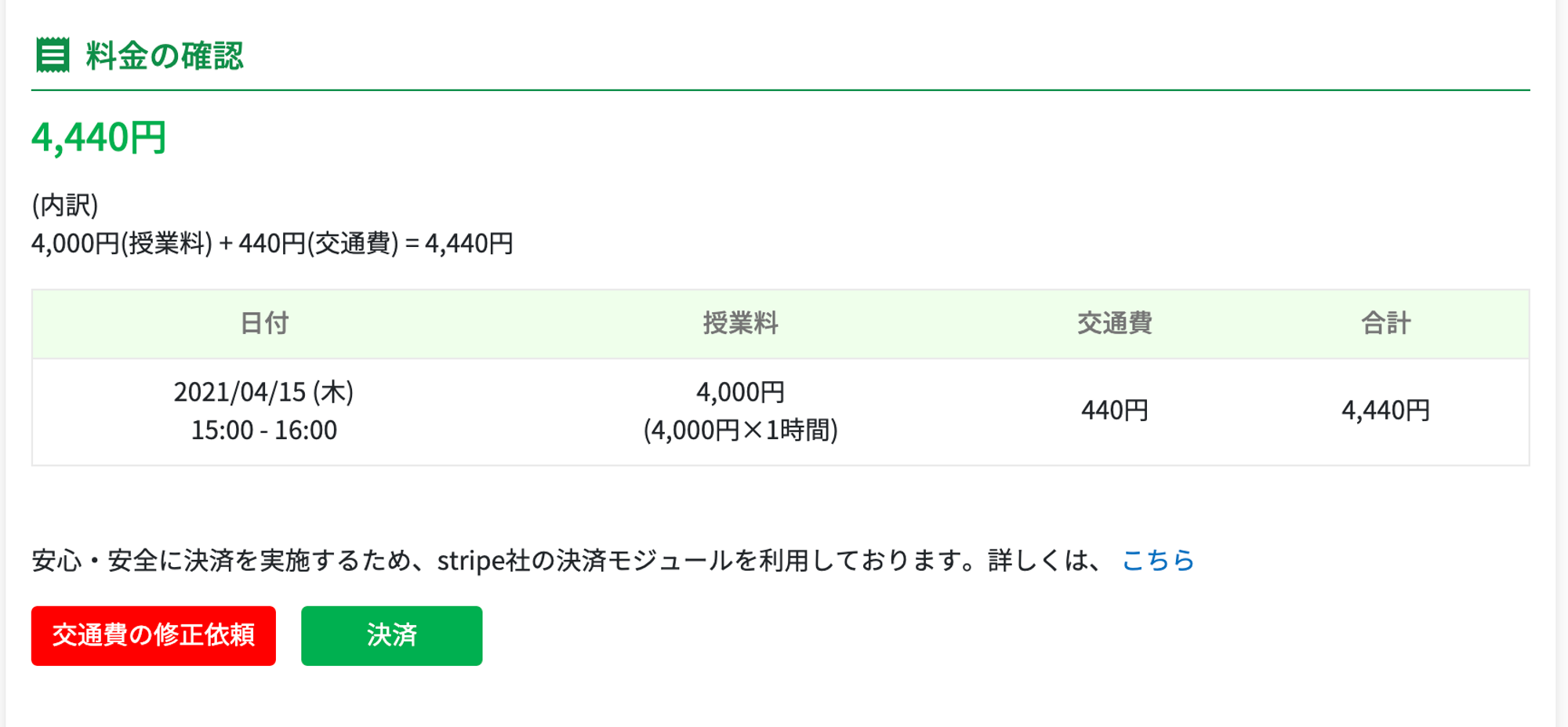1568x727 pixels.
Task: Click the green receipt icon beside 料金の確認
Action: [x=53, y=56]
